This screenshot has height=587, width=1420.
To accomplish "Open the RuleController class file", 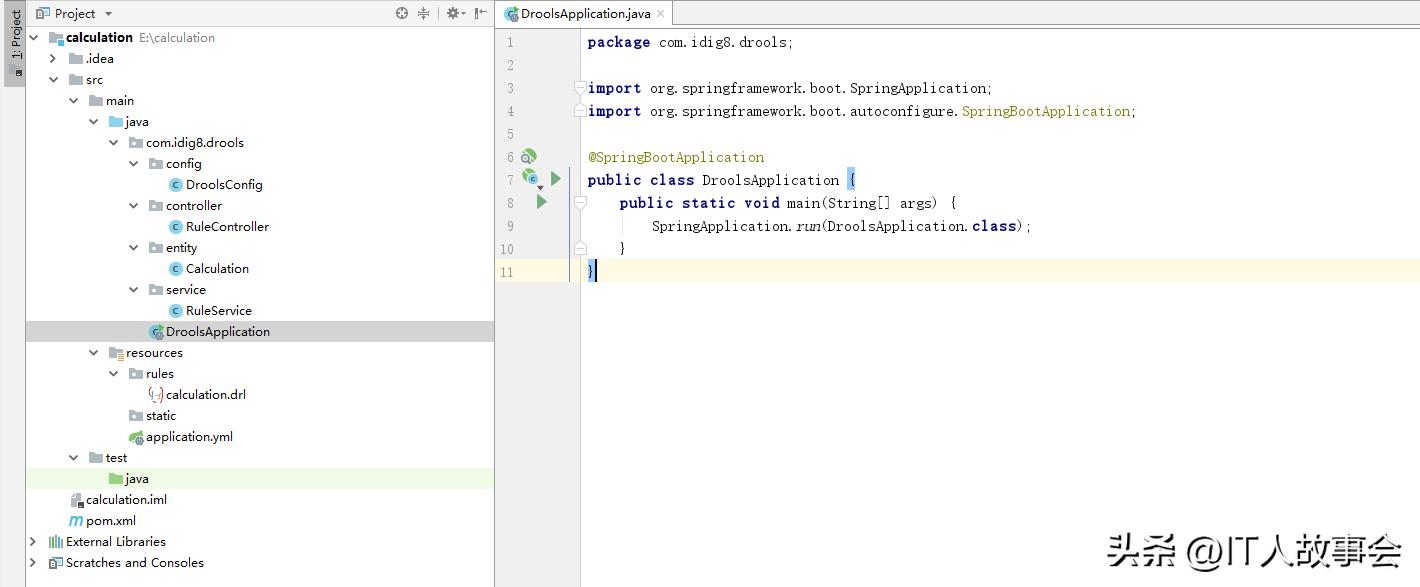I will pos(227,226).
